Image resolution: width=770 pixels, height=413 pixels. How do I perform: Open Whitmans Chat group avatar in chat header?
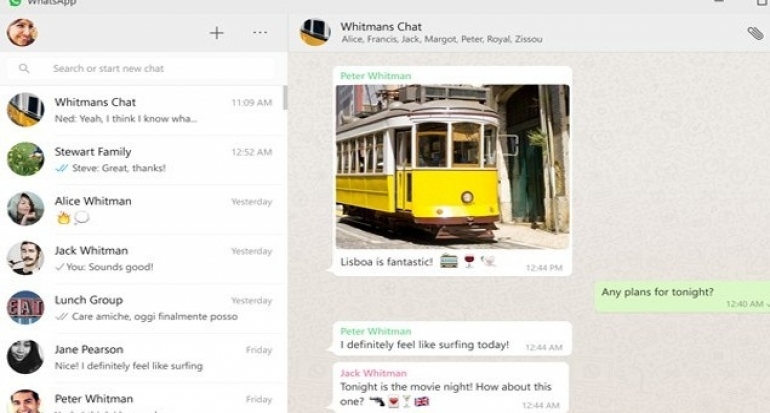[x=315, y=32]
